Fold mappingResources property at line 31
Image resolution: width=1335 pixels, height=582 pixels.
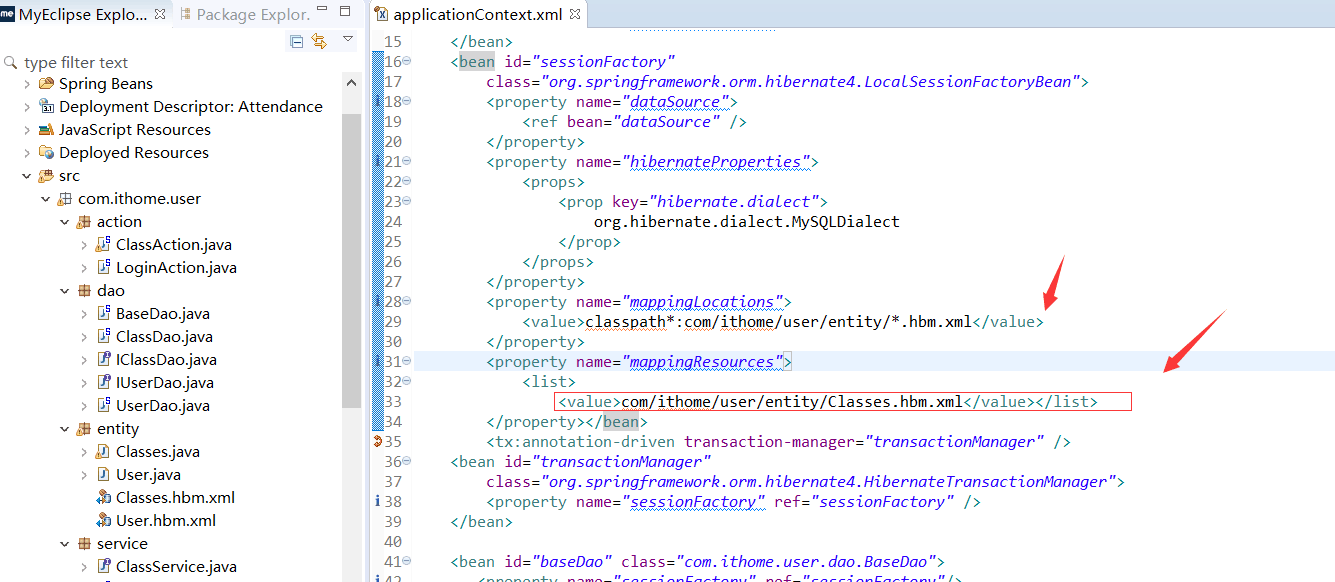[x=407, y=362]
